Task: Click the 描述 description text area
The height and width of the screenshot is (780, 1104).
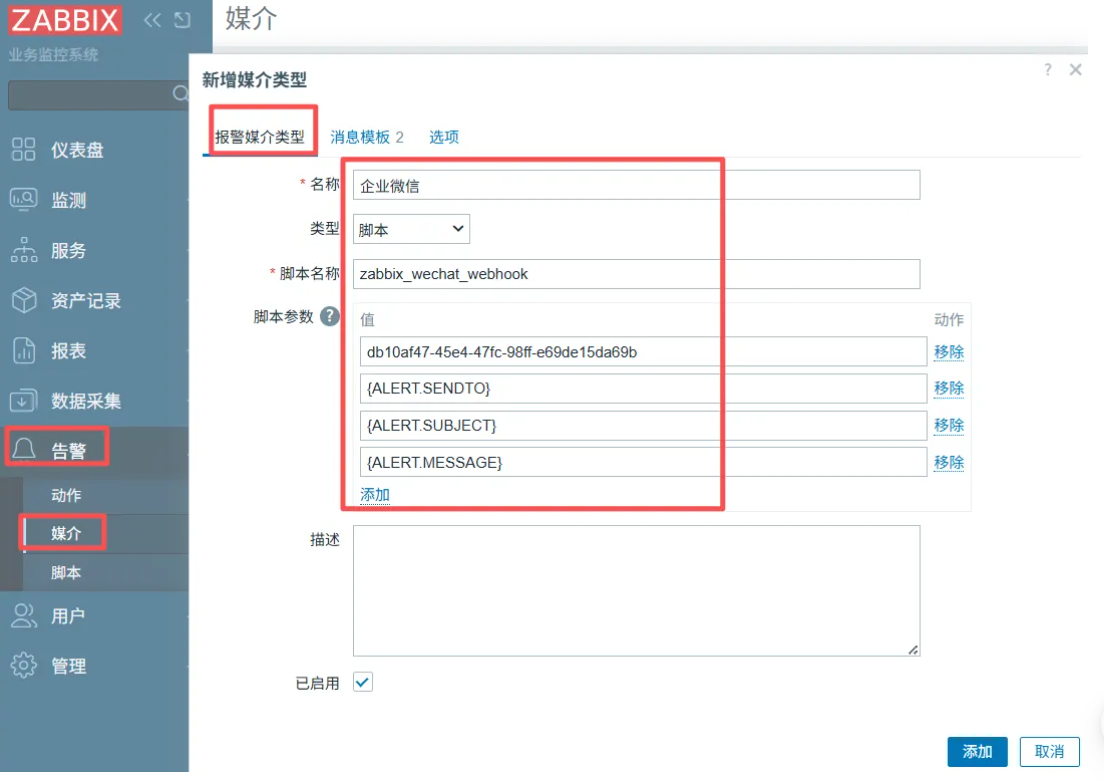Action: [636, 590]
